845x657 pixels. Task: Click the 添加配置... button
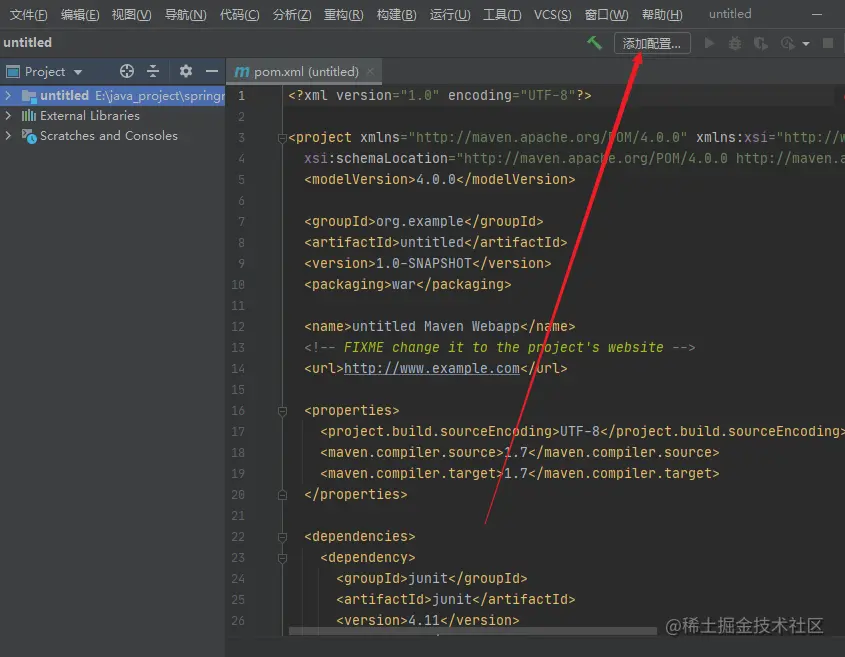point(651,43)
